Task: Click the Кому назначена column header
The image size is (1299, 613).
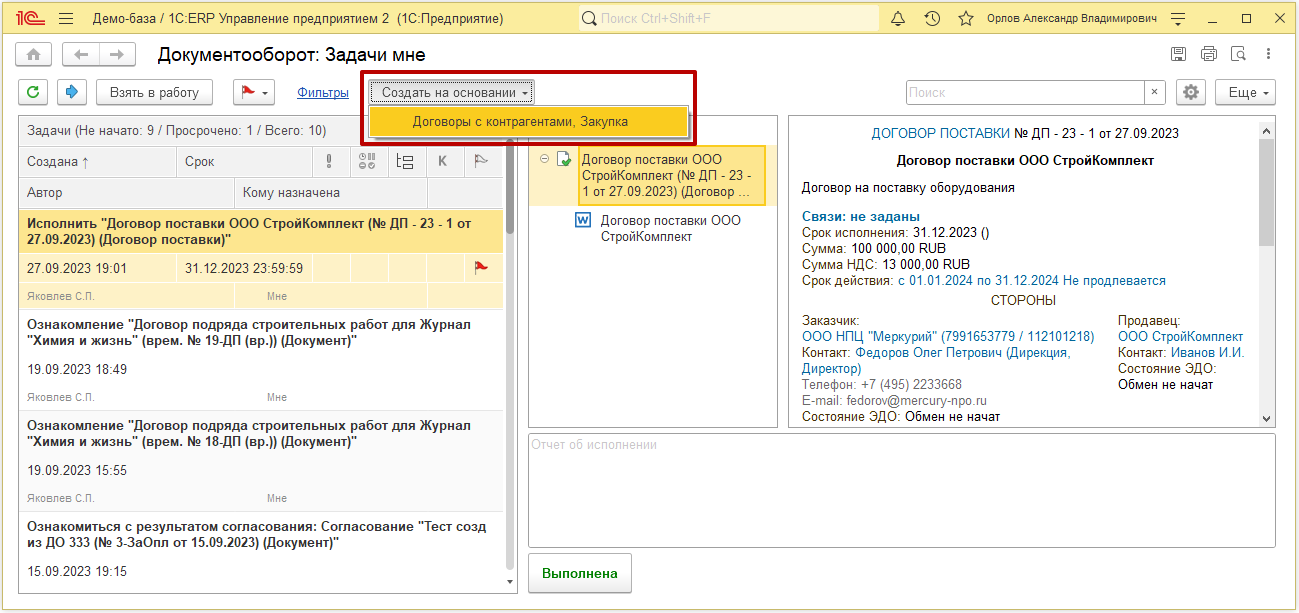Action: [331, 192]
